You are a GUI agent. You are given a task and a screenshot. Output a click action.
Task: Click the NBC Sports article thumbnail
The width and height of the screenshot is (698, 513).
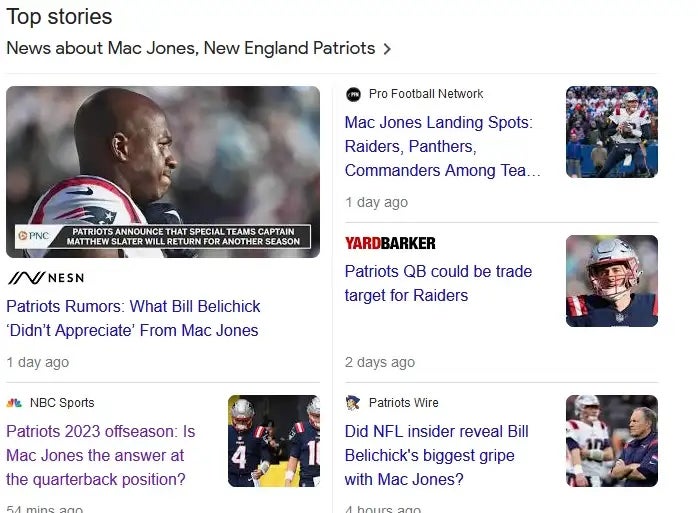(x=274, y=441)
